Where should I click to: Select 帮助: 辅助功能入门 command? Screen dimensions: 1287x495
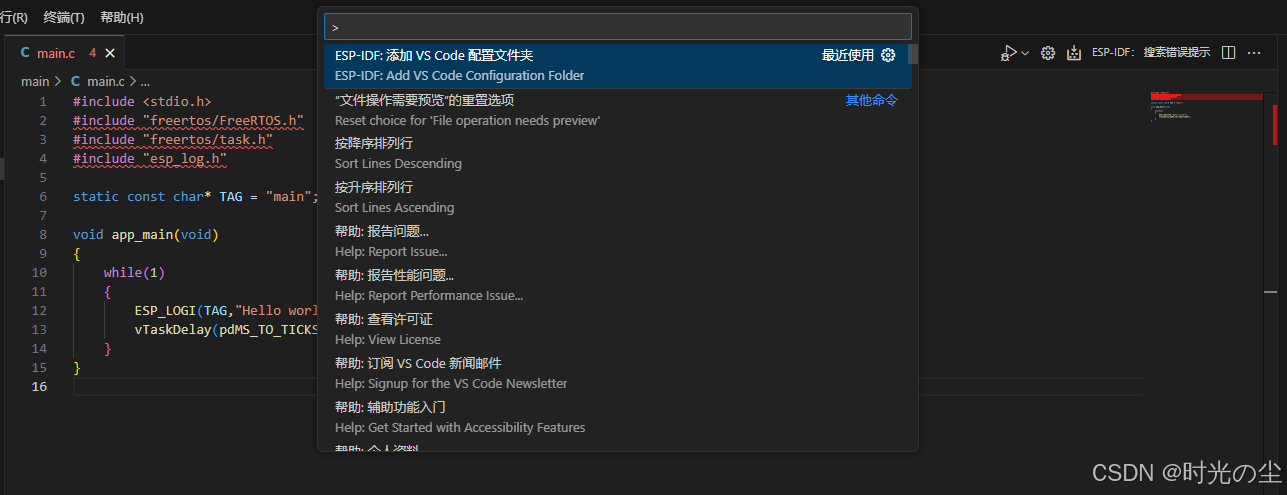coord(618,418)
